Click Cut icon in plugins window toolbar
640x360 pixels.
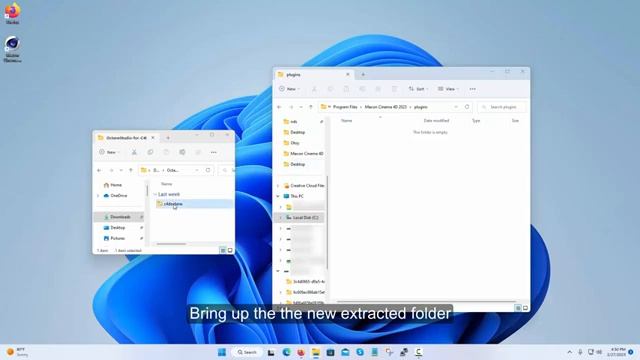pos(314,89)
